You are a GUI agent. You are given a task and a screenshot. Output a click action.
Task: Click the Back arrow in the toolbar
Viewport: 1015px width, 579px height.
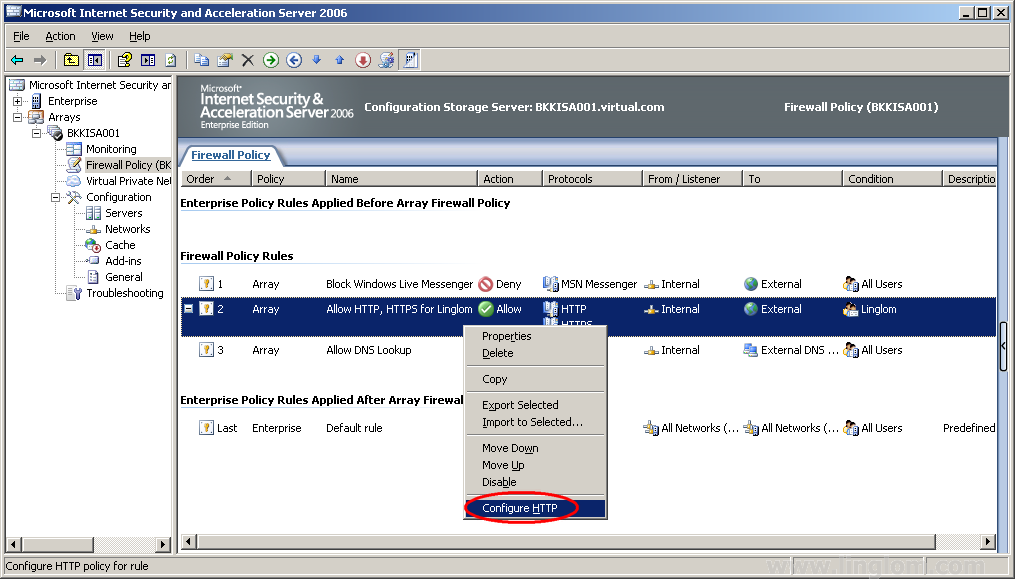pyautogui.click(x=17, y=60)
